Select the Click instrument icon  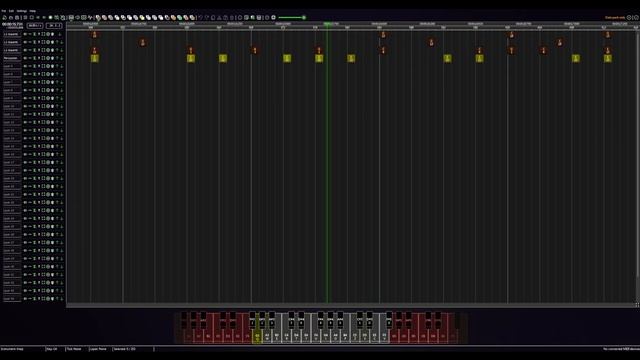[123, 18]
